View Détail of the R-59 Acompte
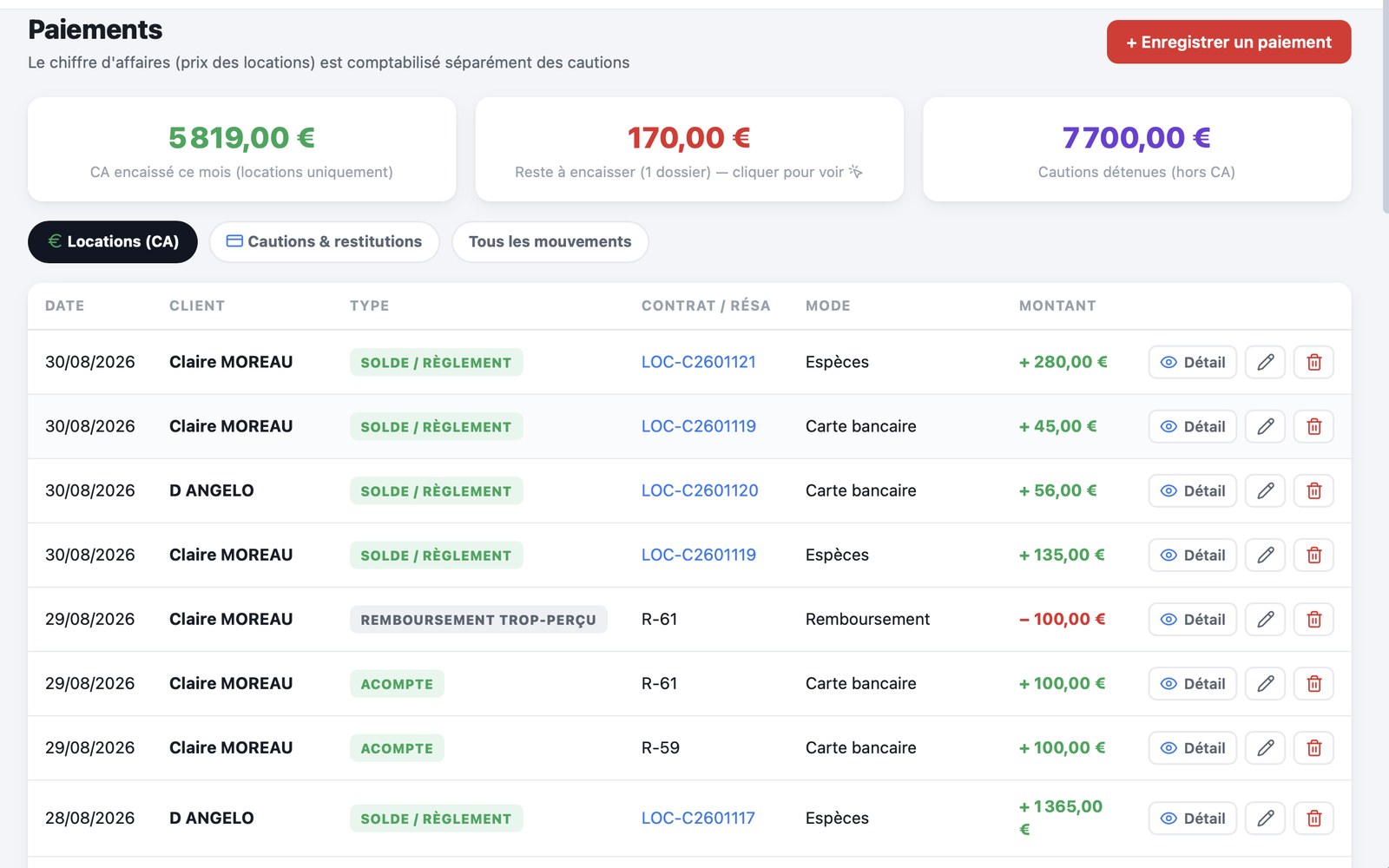Screen dimensions: 1389x868 click(x=1192, y=747)
